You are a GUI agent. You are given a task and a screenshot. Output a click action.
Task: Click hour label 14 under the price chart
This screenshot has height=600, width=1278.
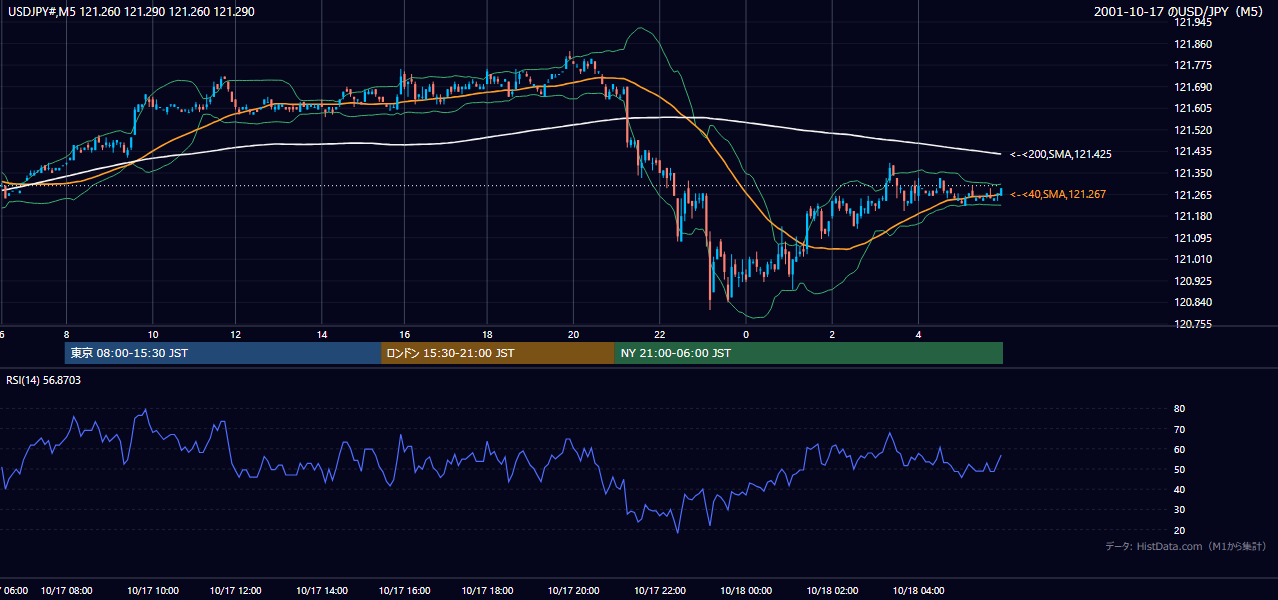tap(322, 334)
